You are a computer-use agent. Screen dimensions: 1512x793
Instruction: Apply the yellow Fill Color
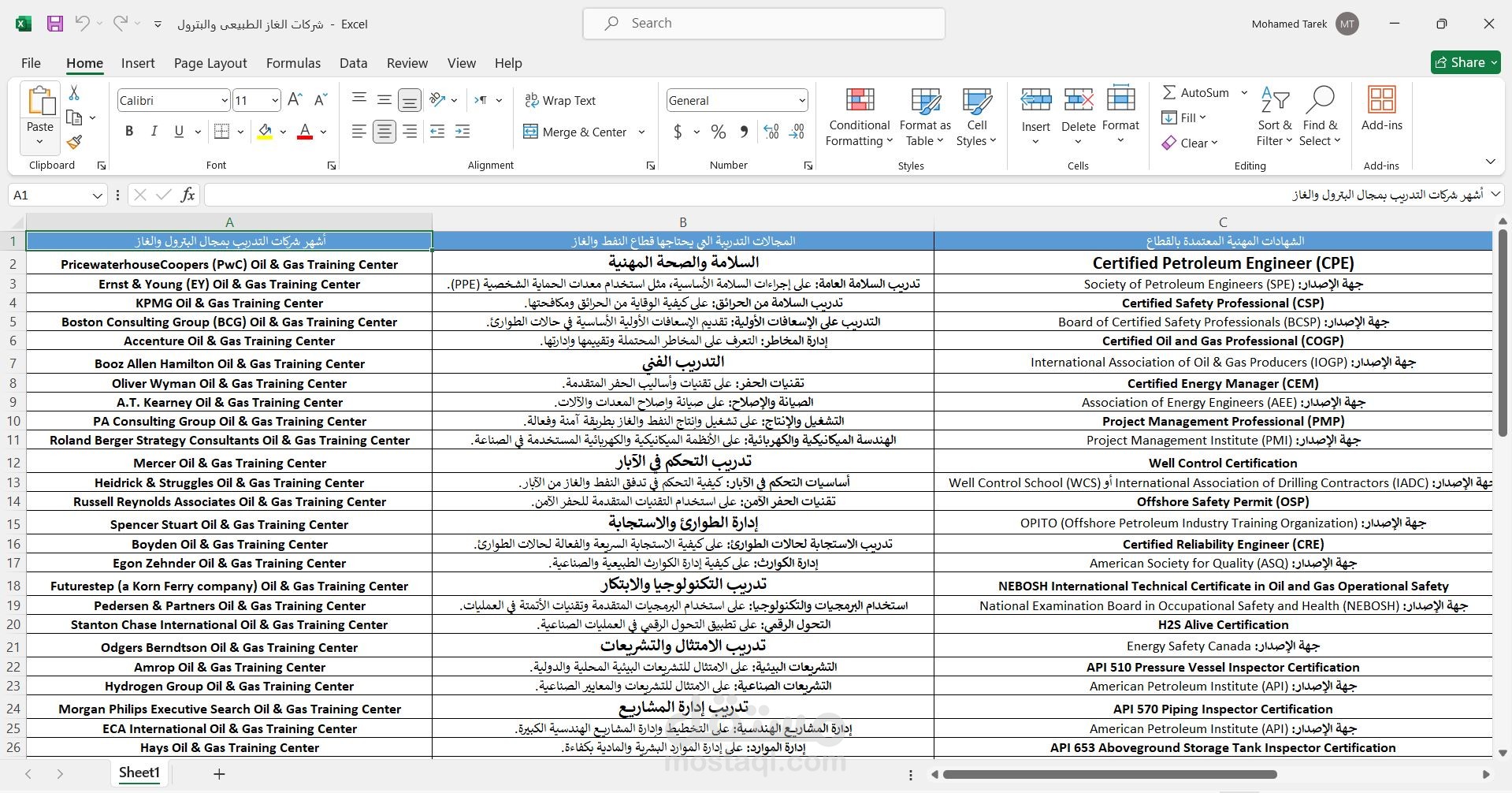pyautogui.click(x=266, y=132)
